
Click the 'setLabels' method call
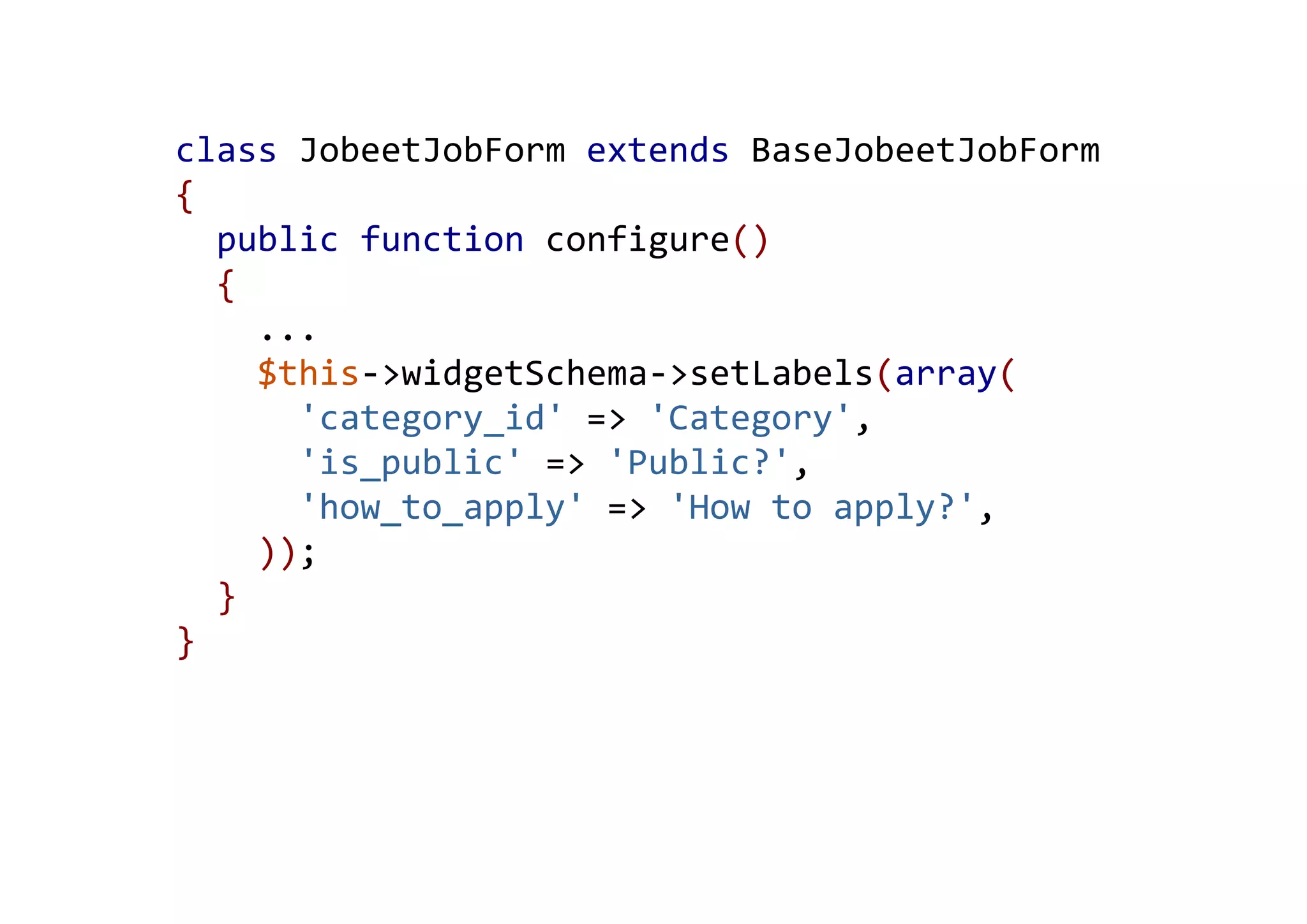pyautogui.click(x=781, y=373)
